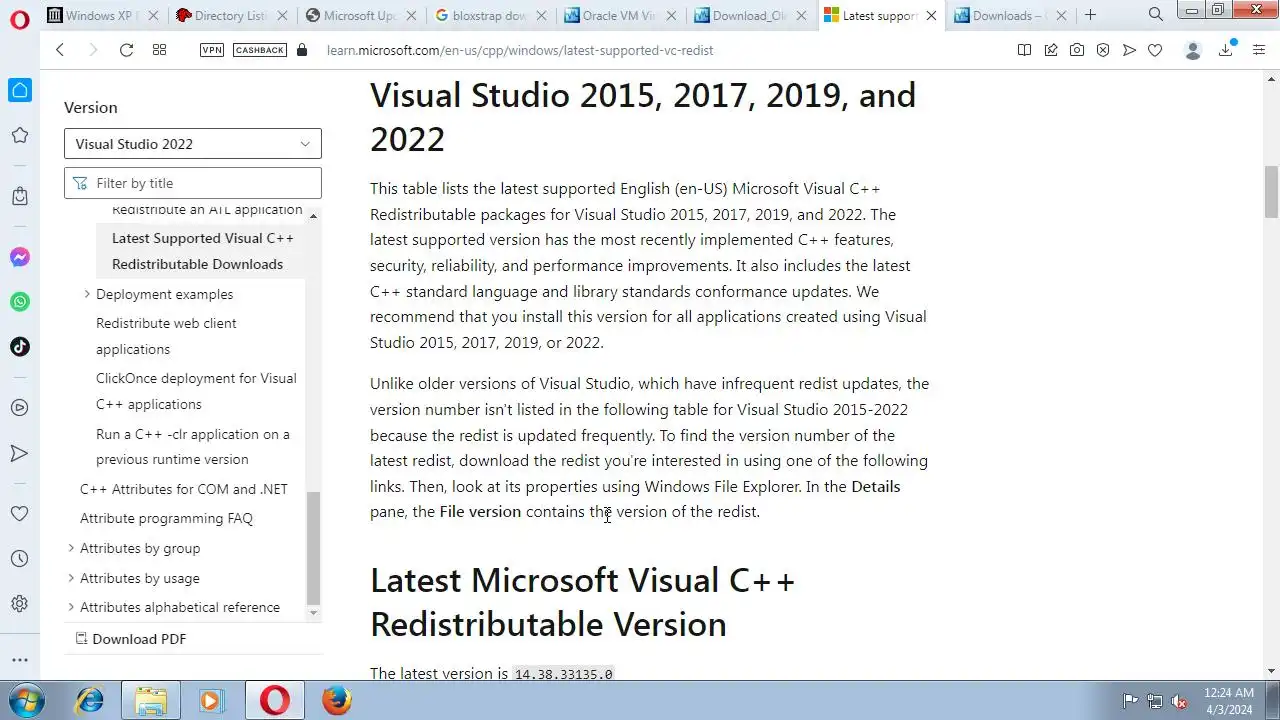View site security lock information
The height and width of the screenshot is (720, 1280).
(303, 50)
